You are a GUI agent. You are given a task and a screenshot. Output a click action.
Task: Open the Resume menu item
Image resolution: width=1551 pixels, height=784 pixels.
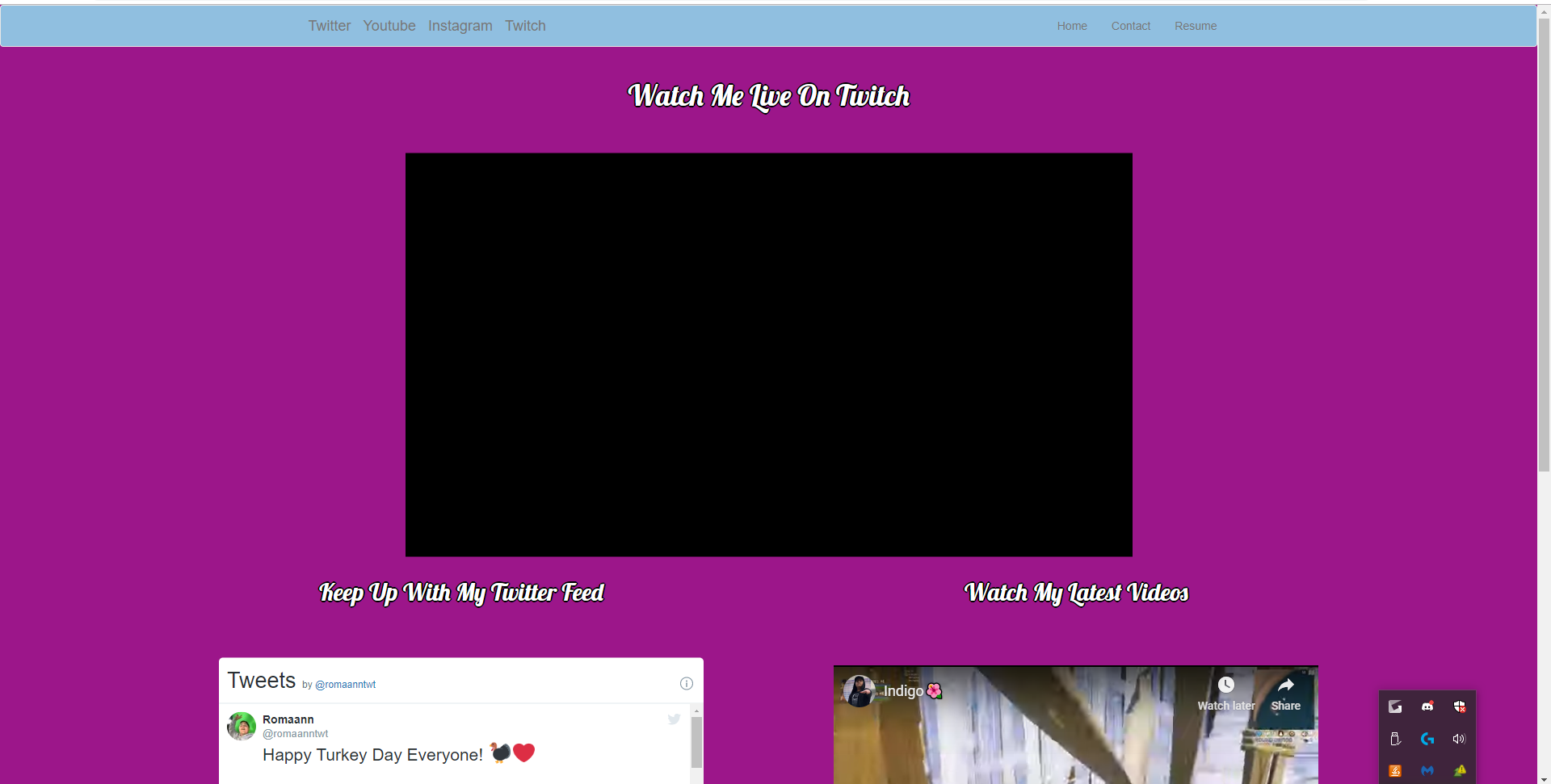(1196, 26)
